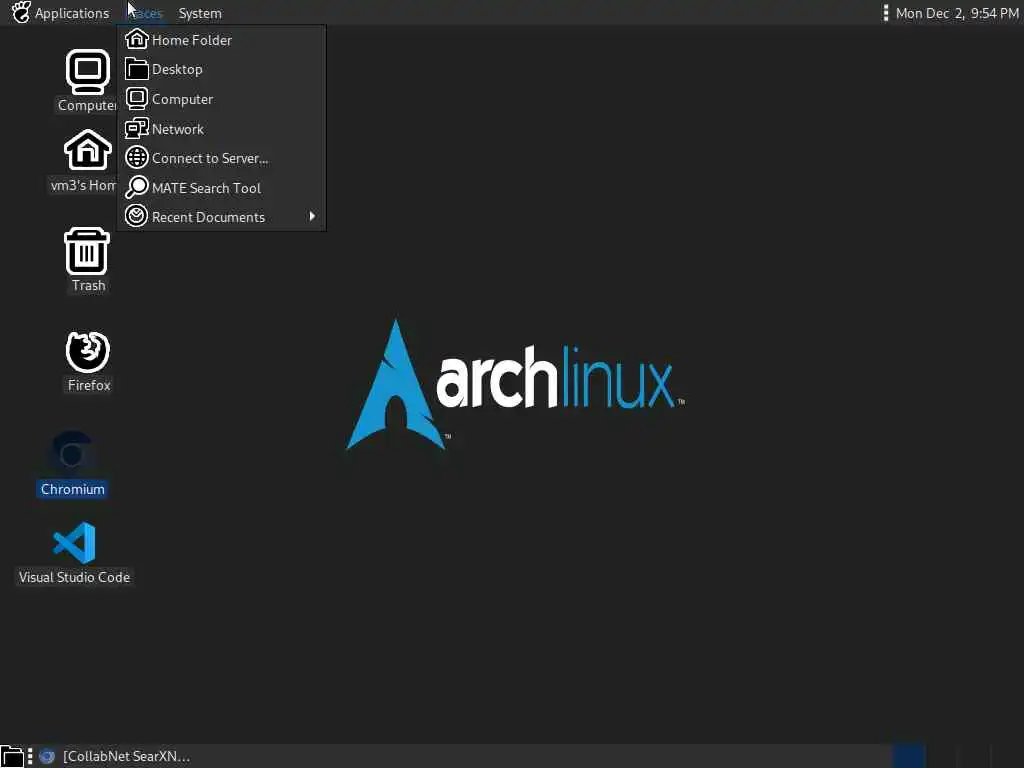Viewport: 1024px width, 768px height.
Task: Select Computer entry in Places menu
Action: coord(221,99)
